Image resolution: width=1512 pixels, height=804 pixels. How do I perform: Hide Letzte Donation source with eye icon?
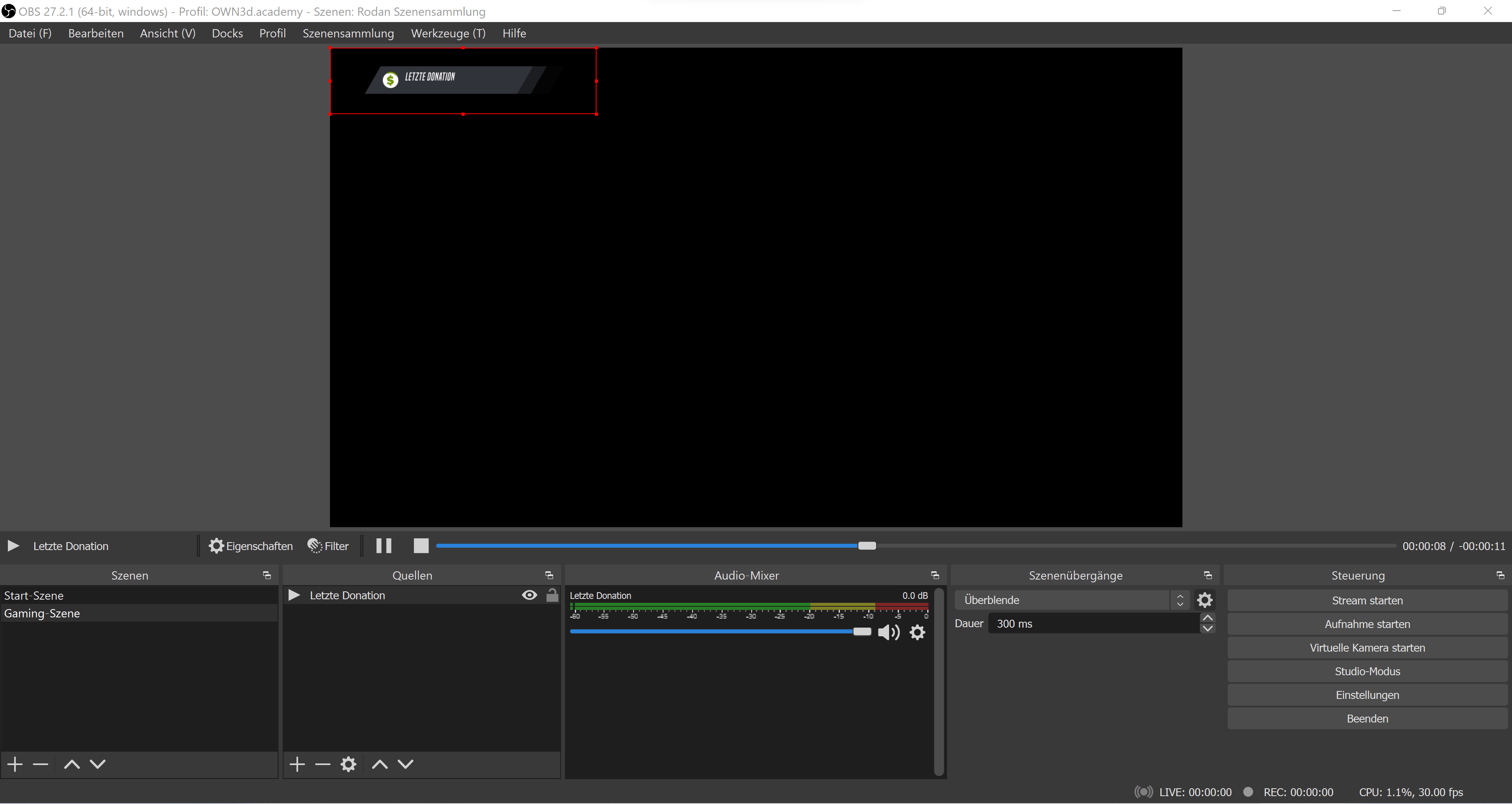tap(529, 595)
